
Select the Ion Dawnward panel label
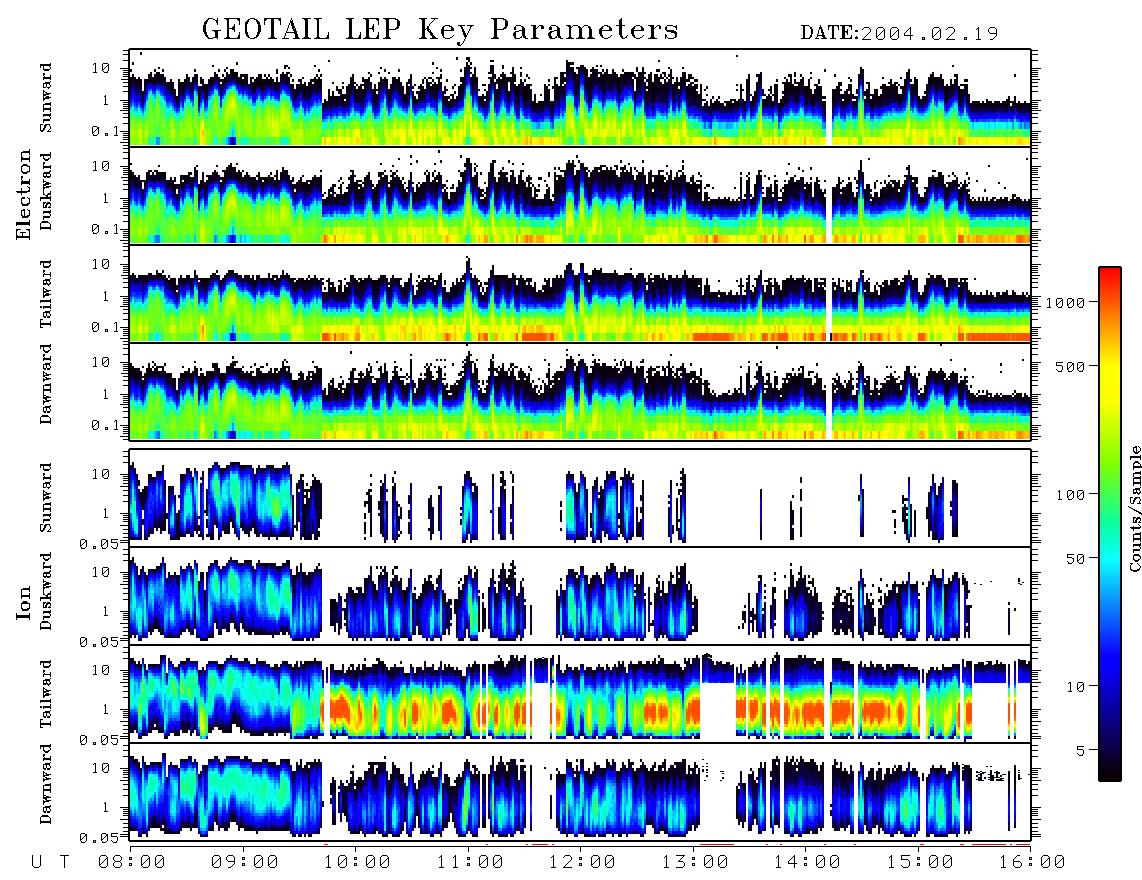coord(46,784)
